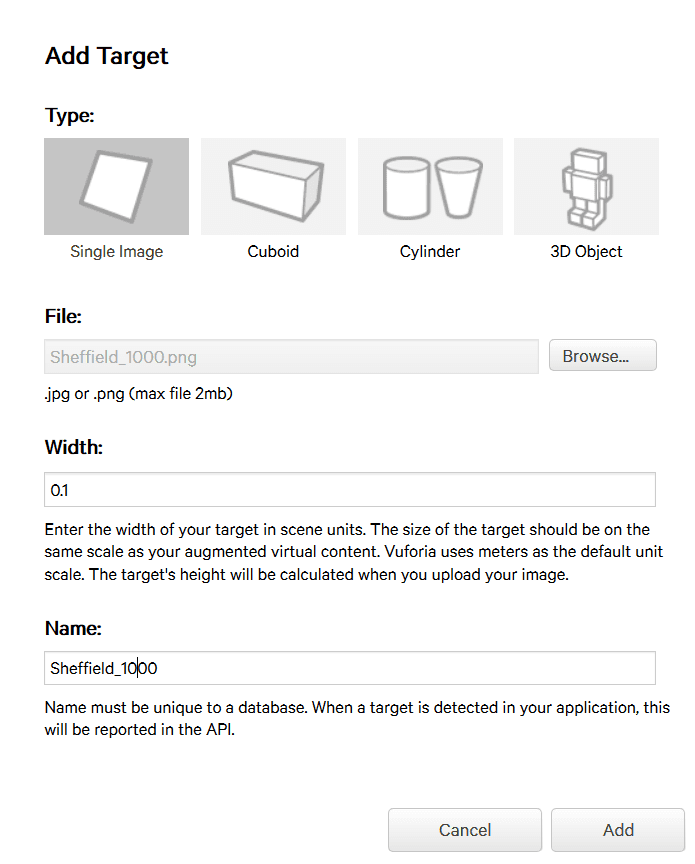Click the "Add Target" dialog heading
This screenshot has height=864, width=695.
(107, 56)
